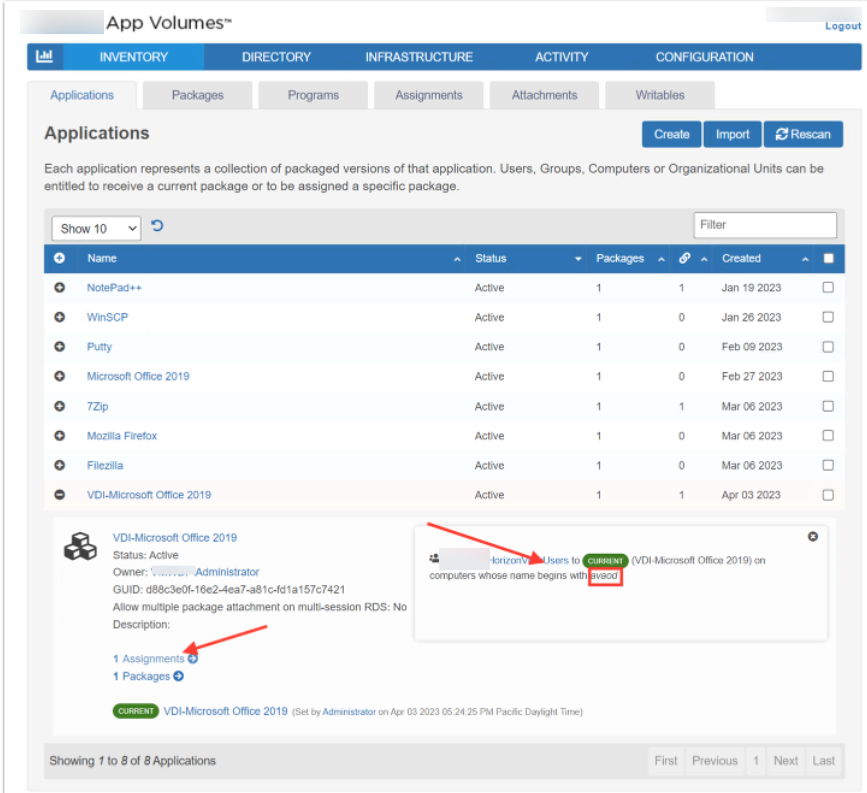Click the arrow icon next to Packages
The height and width of the screenshot is (793, 867).
pos(179,676)
